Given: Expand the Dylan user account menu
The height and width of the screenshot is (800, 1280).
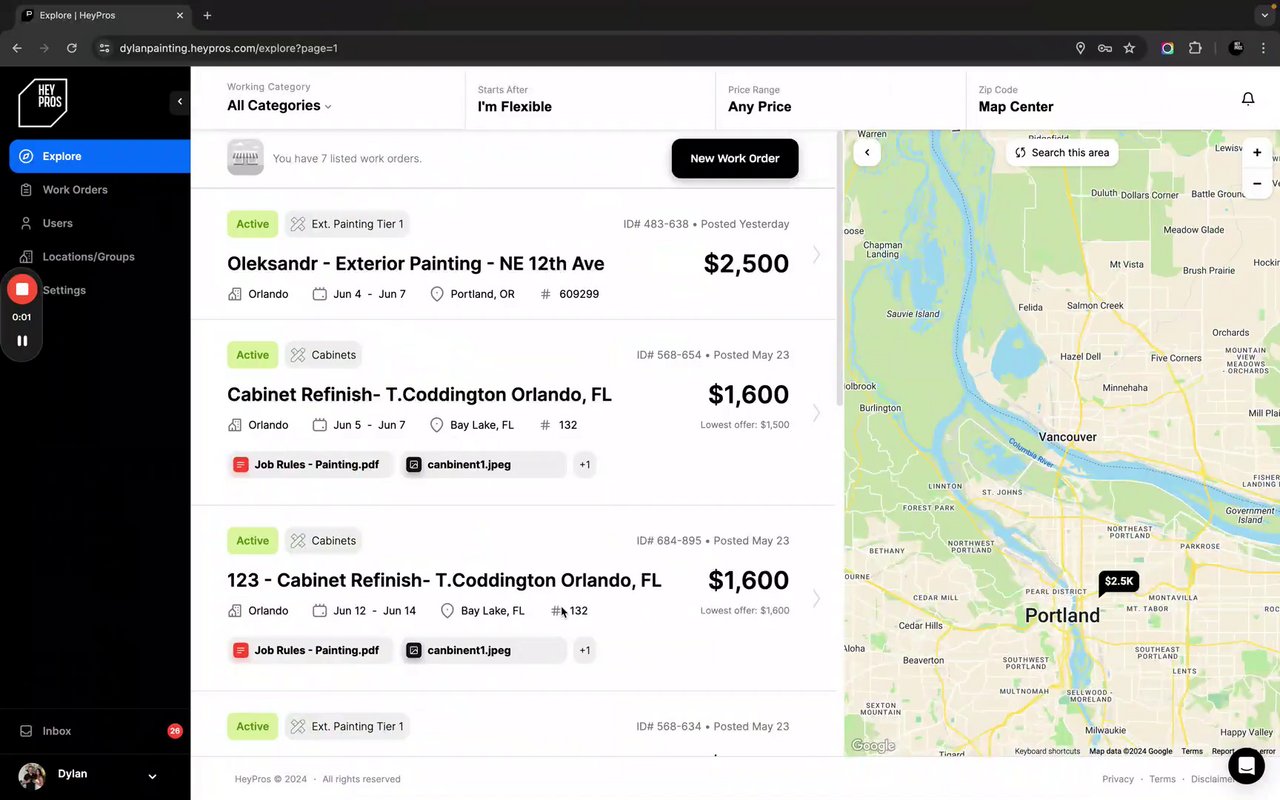Looking at the screenshot, I should tap(152, 776).
